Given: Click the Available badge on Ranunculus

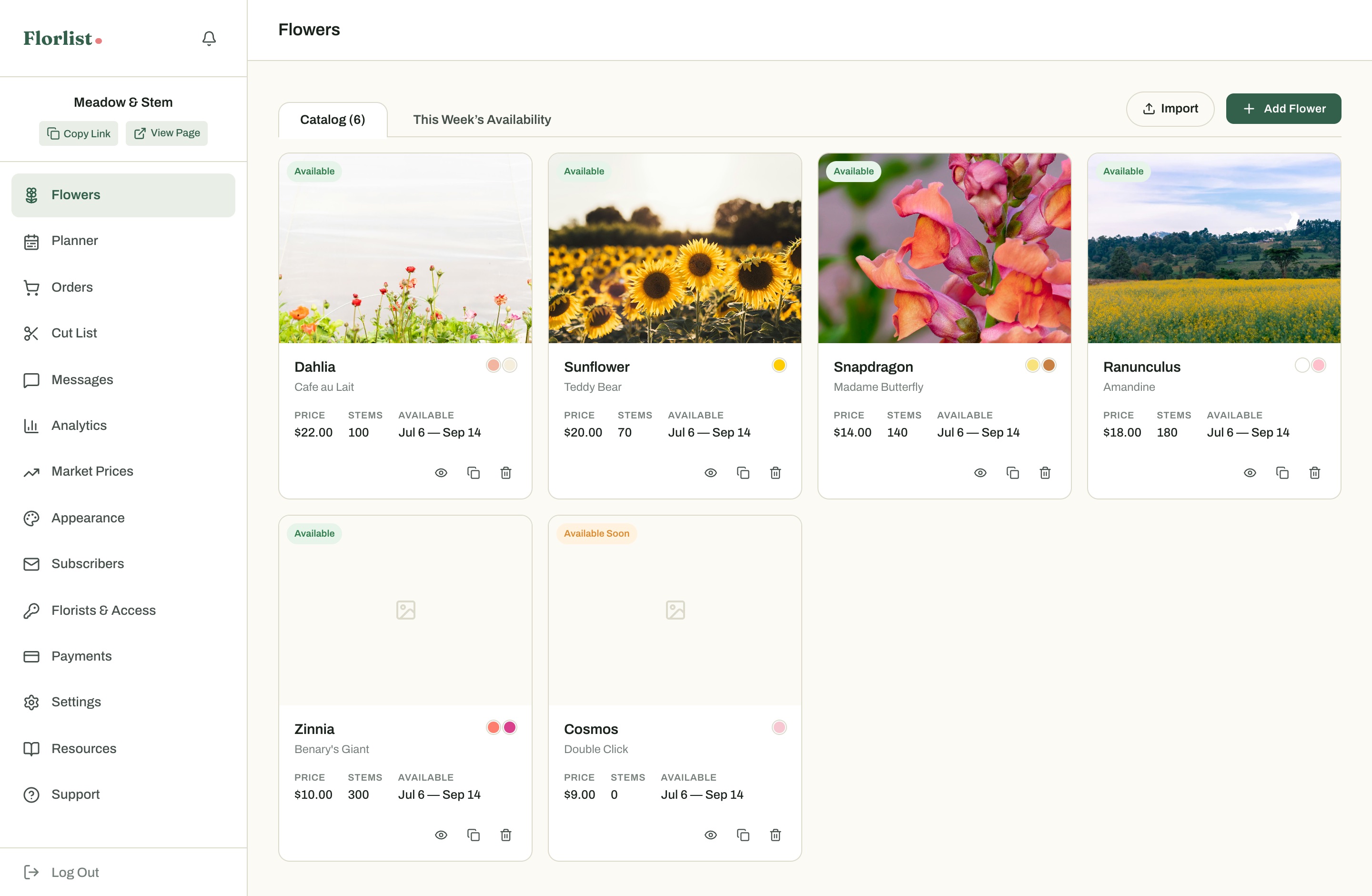Looking at the screenshot, I should [1123, 171].
